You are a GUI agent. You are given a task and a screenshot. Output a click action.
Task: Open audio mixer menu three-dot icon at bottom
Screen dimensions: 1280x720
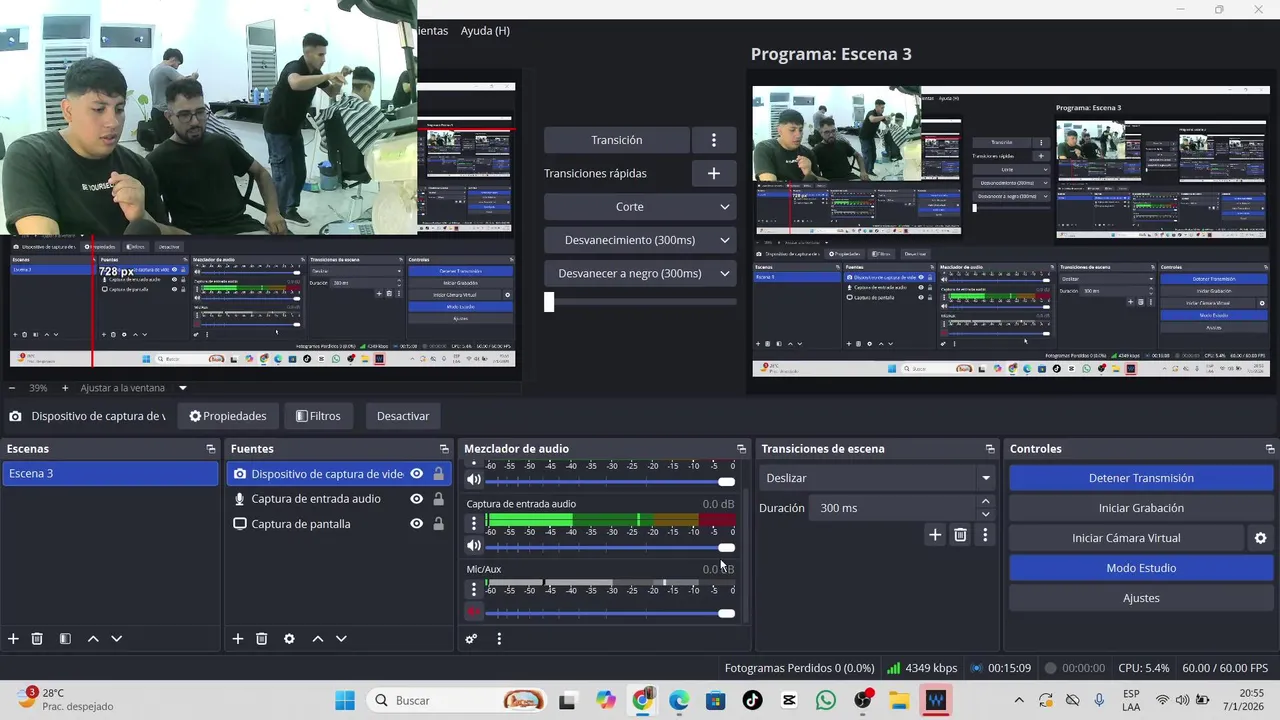click(x=499, y=639)
